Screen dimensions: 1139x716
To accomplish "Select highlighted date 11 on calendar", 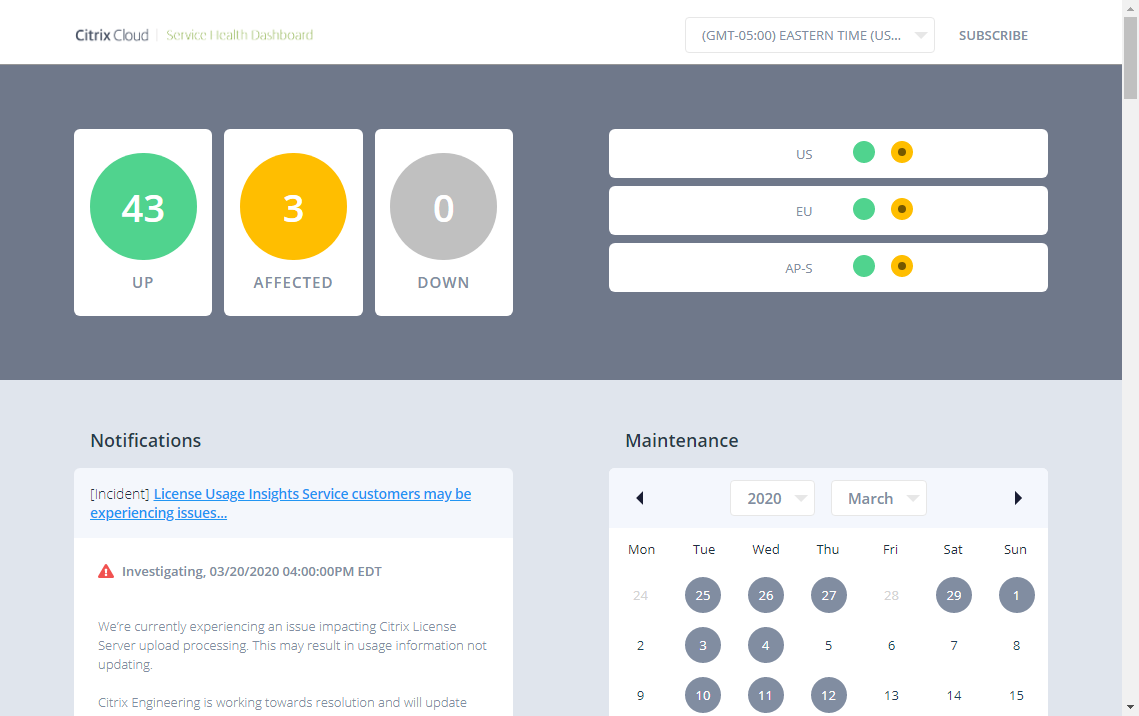I will point(766,695).
